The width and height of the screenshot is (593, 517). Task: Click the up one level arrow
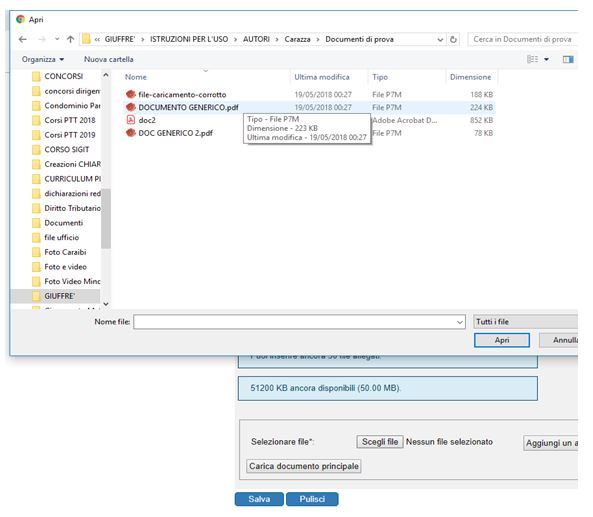tap(70, 39)
